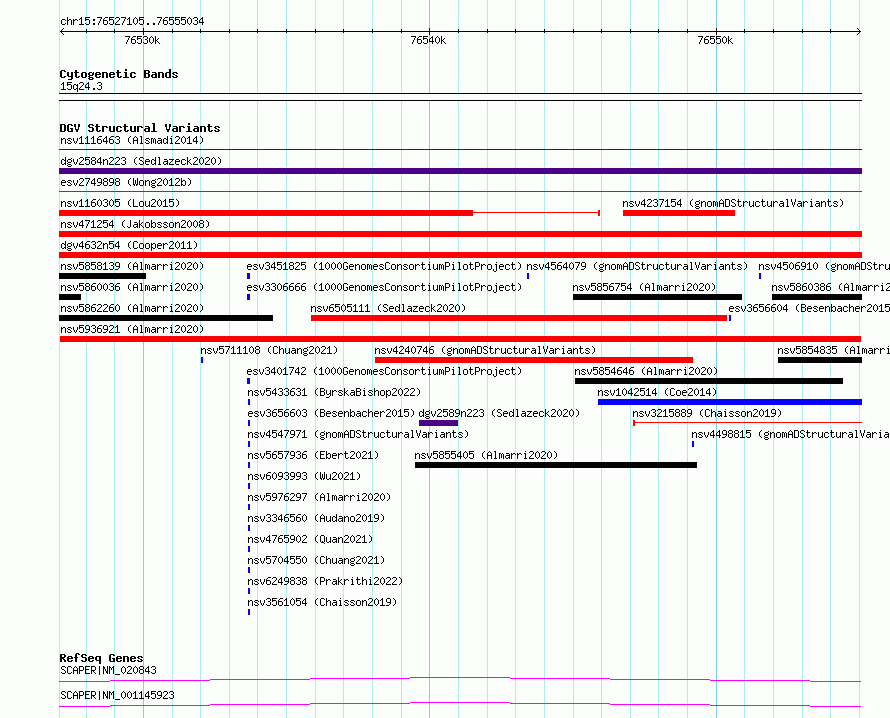Open the SCAPER|NM_001145923 gene label
The height and width of the screenshot is (718, 890).
pos(117,695)
